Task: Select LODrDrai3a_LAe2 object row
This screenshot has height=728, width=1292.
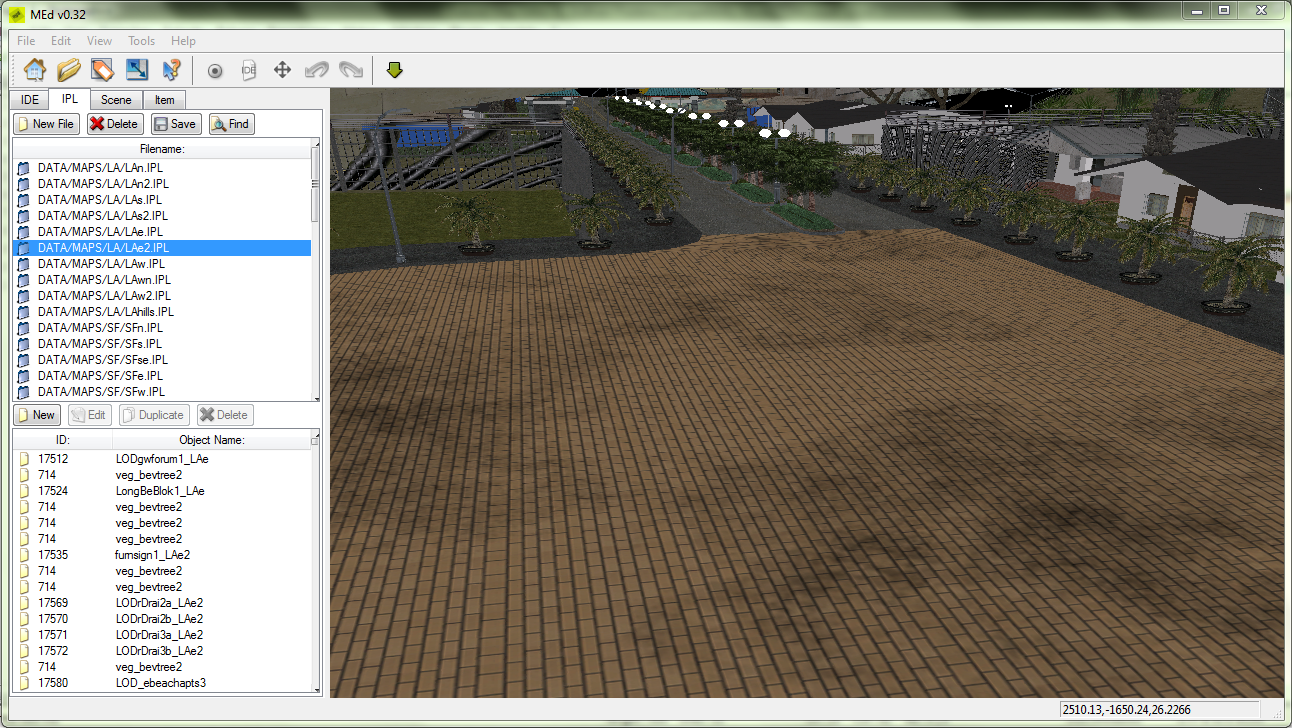Action: [x=162, y=635]
